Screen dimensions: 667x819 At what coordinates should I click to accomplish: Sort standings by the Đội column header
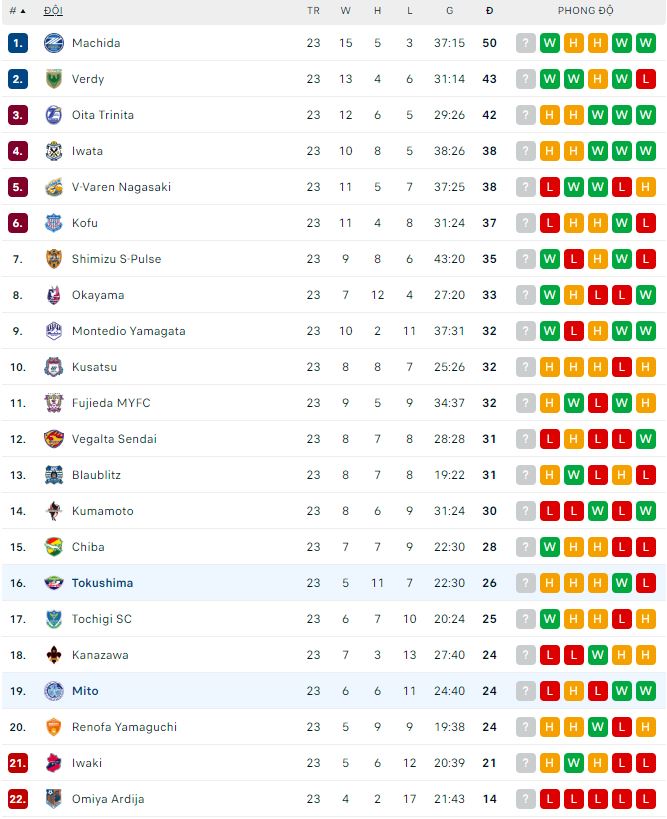53,10
